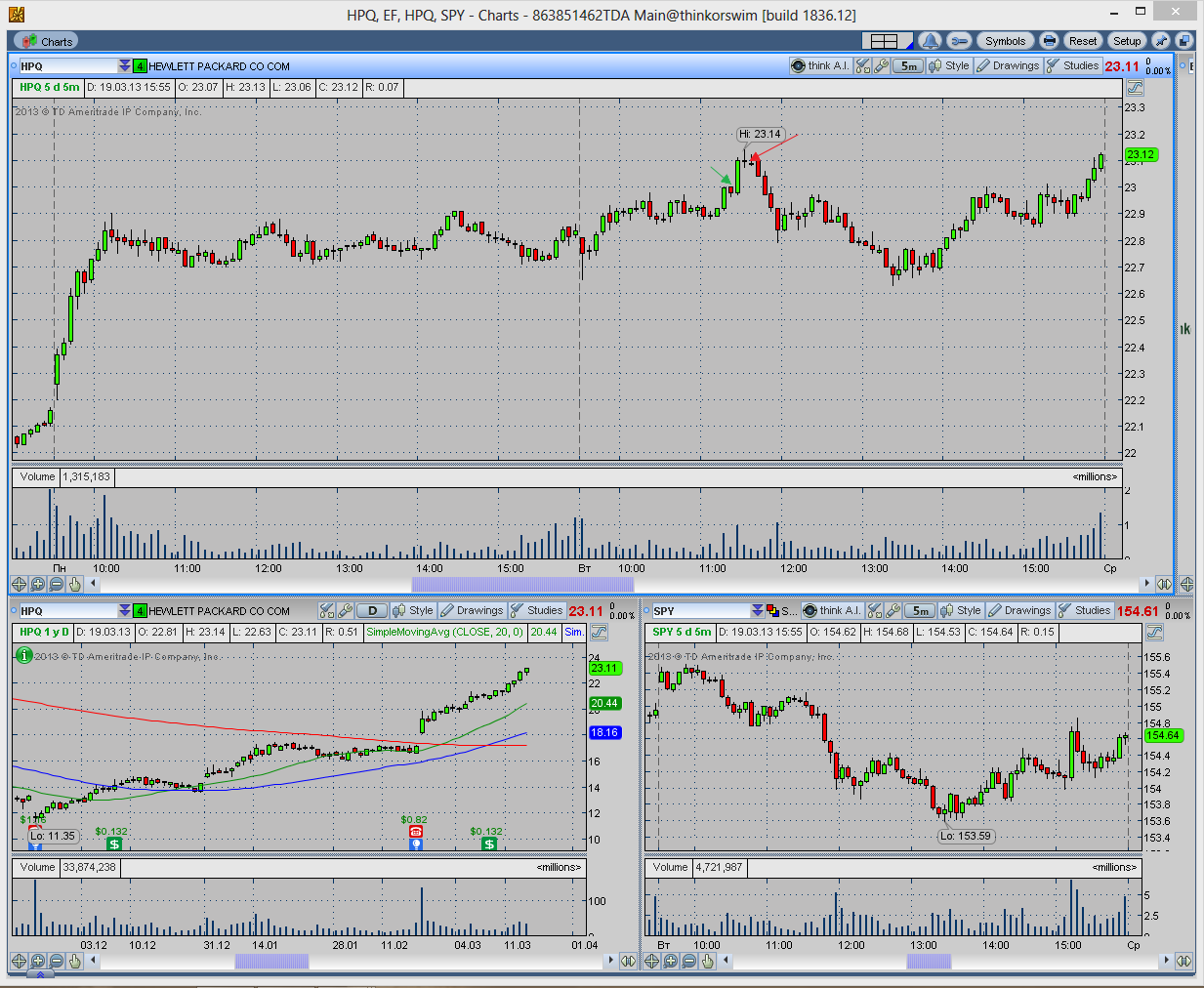Detach window using overlapping squares icon
The width and height of the screenshot is (1204, 988).
pyautogui.click(x=1183, y=41)
